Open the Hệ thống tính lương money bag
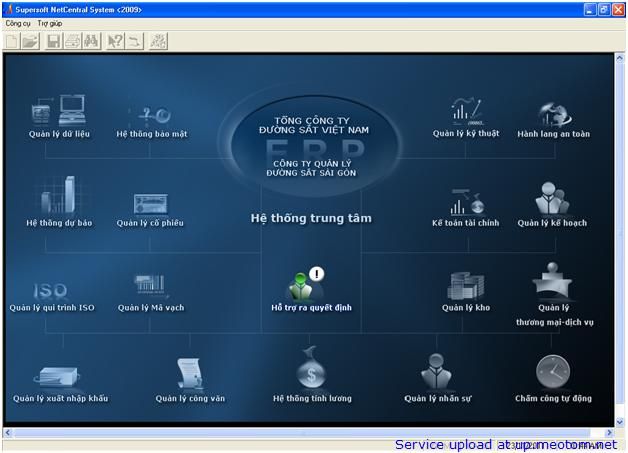 tap(311, 368)
